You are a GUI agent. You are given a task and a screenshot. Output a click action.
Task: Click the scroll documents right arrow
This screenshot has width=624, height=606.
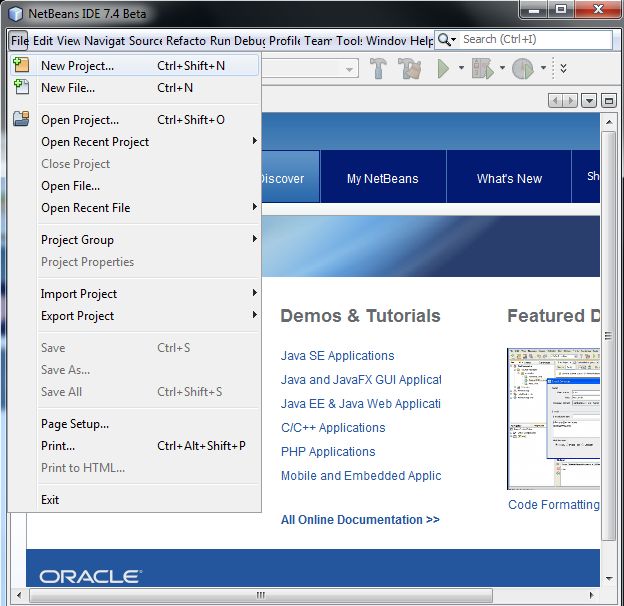(570, 101)
